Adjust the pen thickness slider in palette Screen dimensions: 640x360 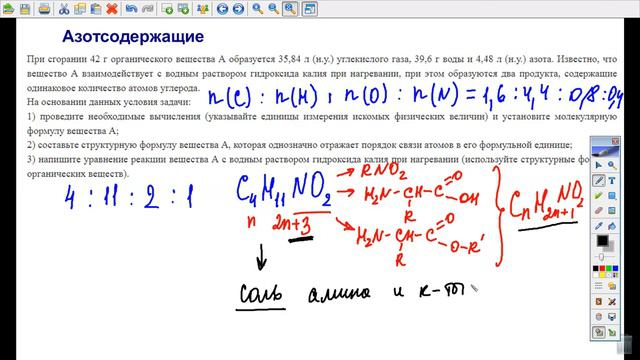(x=602, y=257)
